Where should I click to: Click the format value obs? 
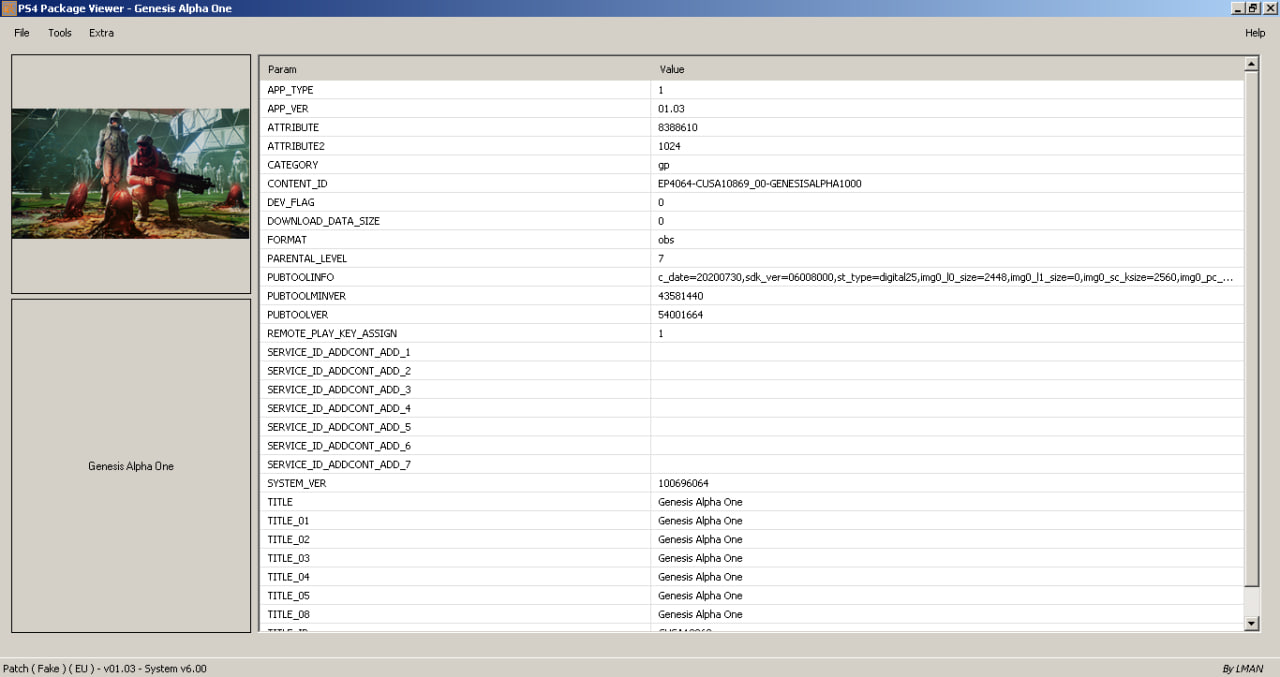click(666, 240)
